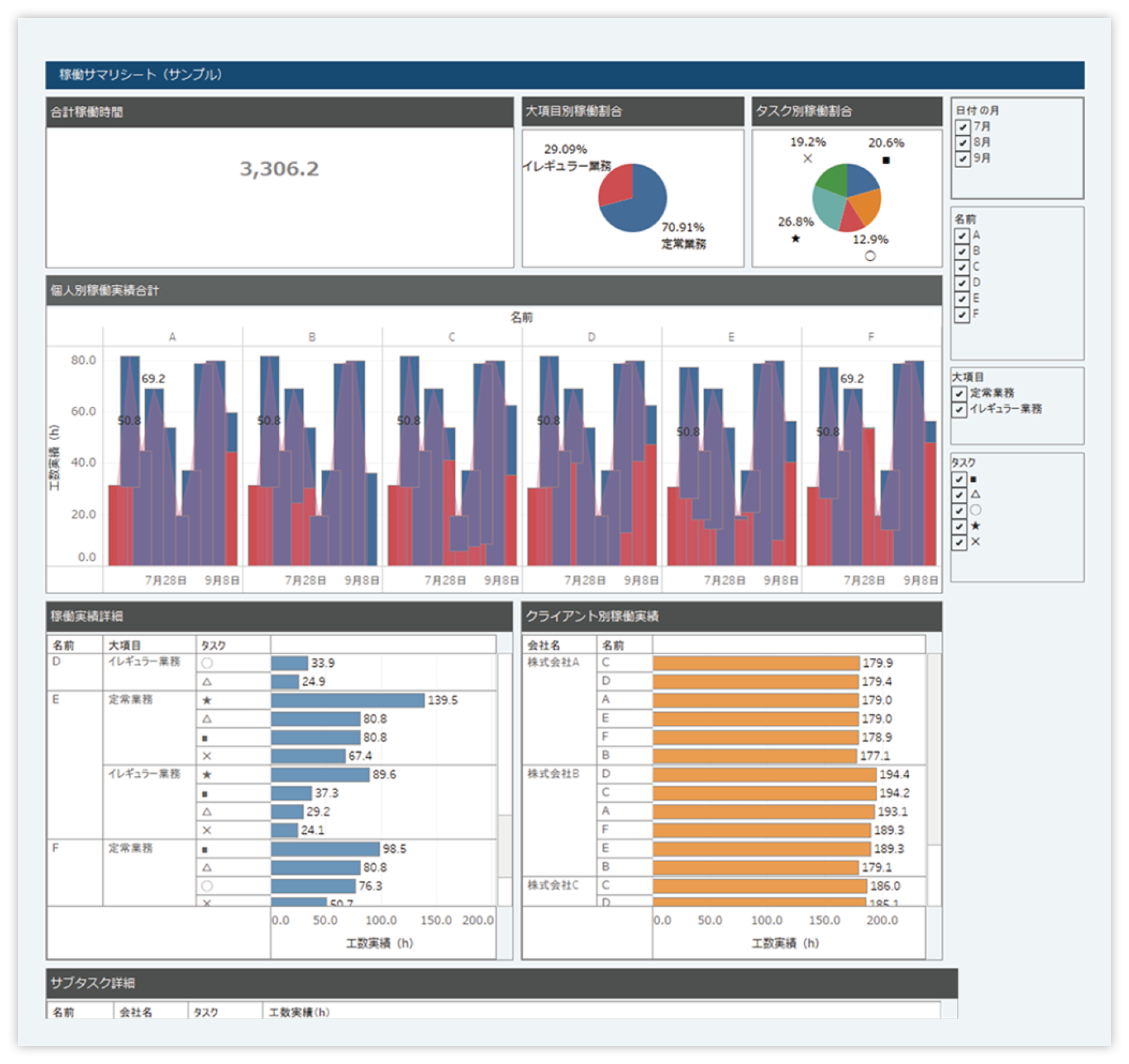The width and height of the screenshot is (1129, 1064).
Task: Click the 株式会社C company label
Action: point(553,886)
